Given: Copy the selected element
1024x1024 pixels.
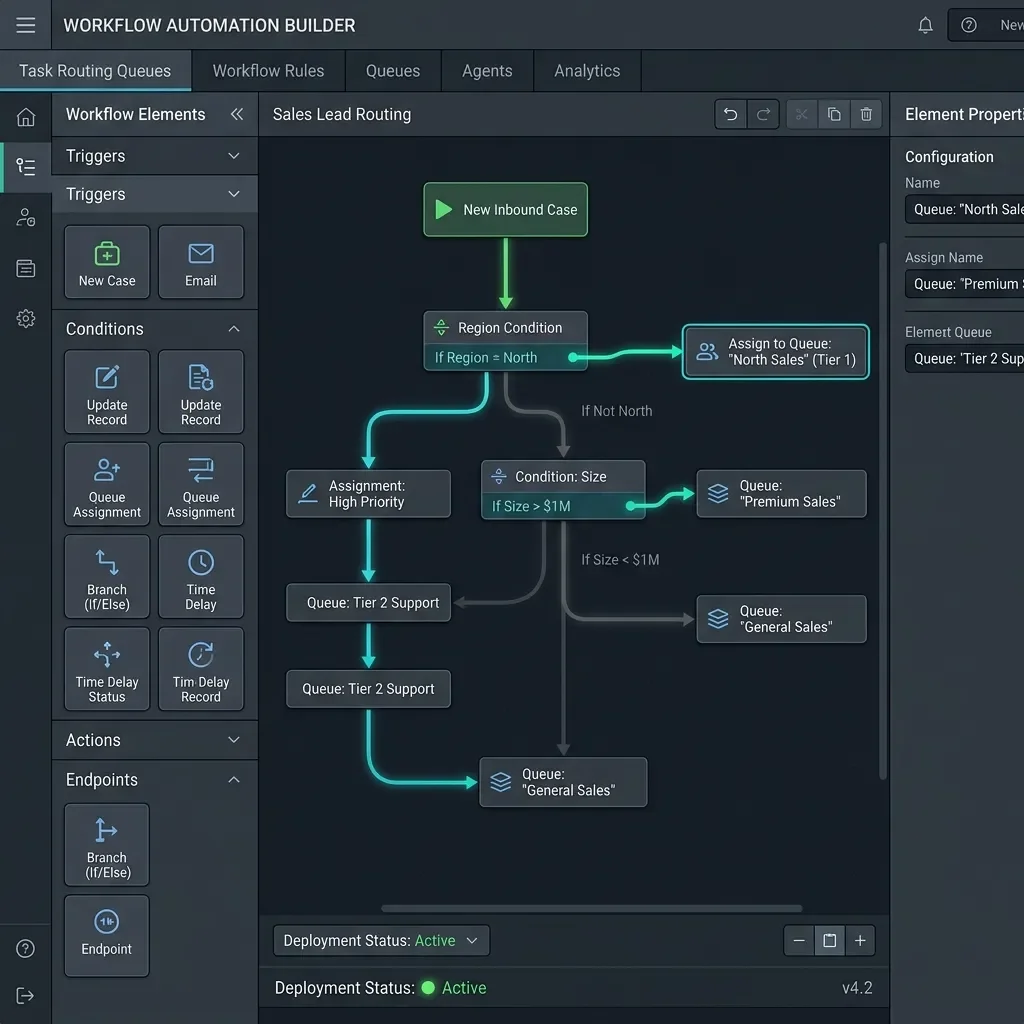Looking at the screenshot, I should [834, 114].
